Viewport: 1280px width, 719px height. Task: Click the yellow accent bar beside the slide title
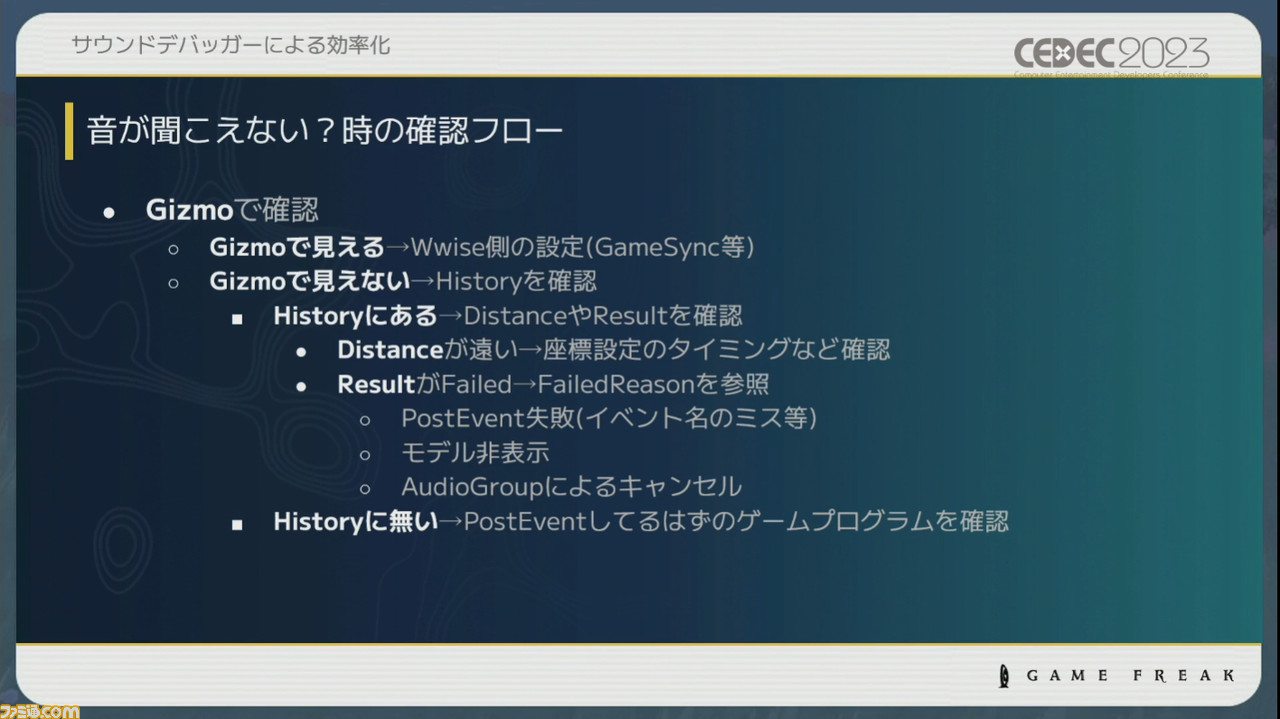tap(70, 131)
